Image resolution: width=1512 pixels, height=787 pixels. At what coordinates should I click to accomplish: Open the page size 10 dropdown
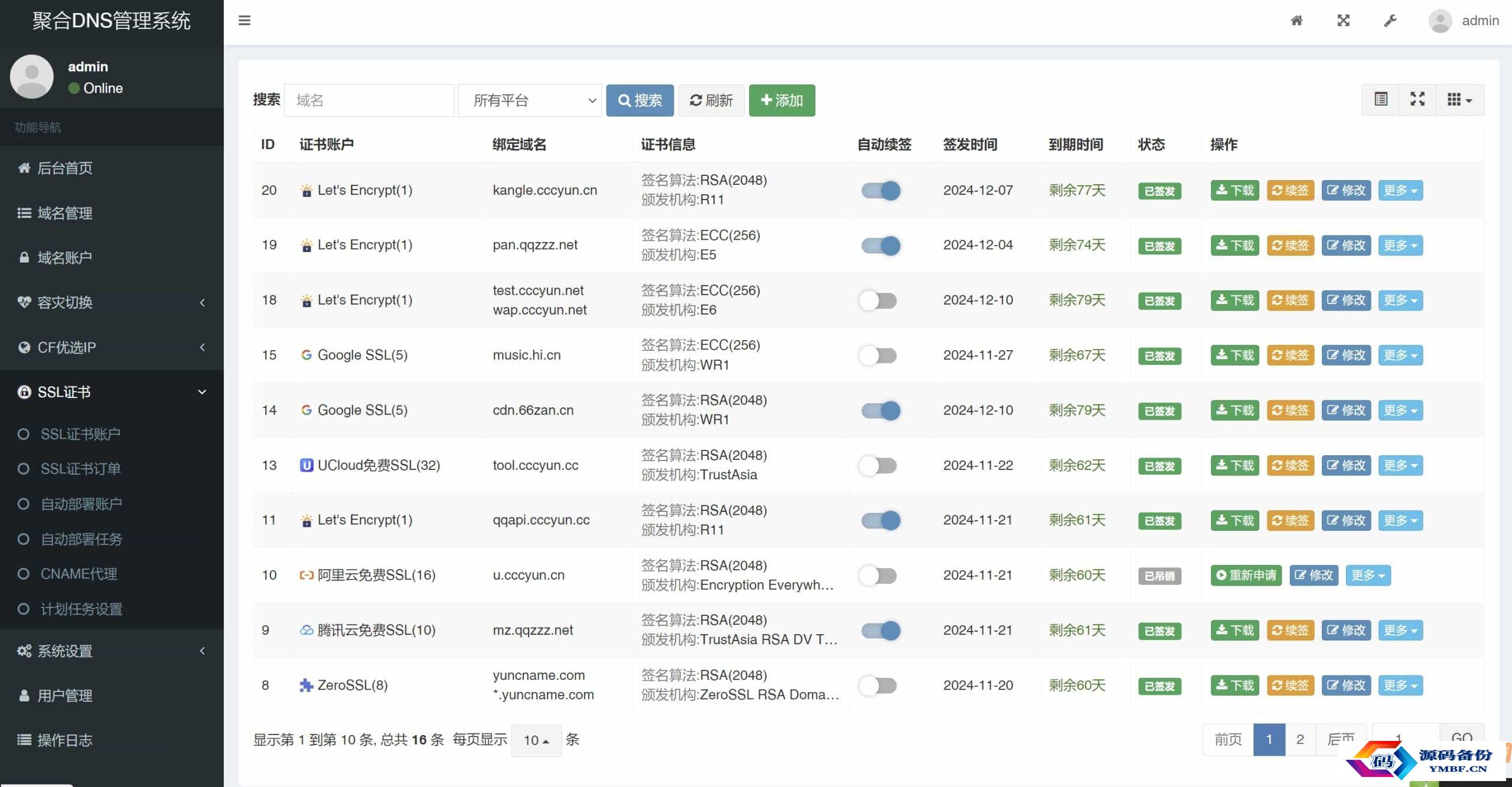coord(536,740)
